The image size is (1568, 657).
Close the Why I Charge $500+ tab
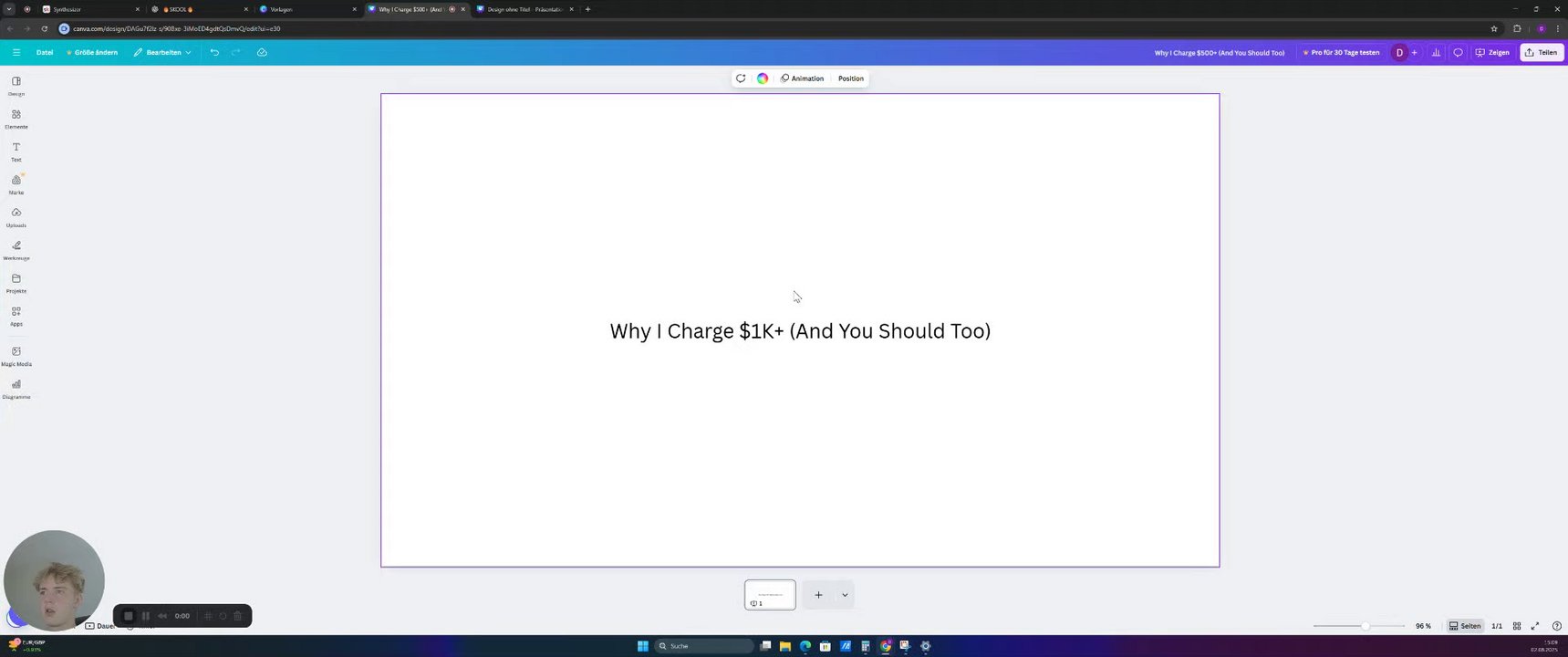pyautogui.click(x=463, y=9)
